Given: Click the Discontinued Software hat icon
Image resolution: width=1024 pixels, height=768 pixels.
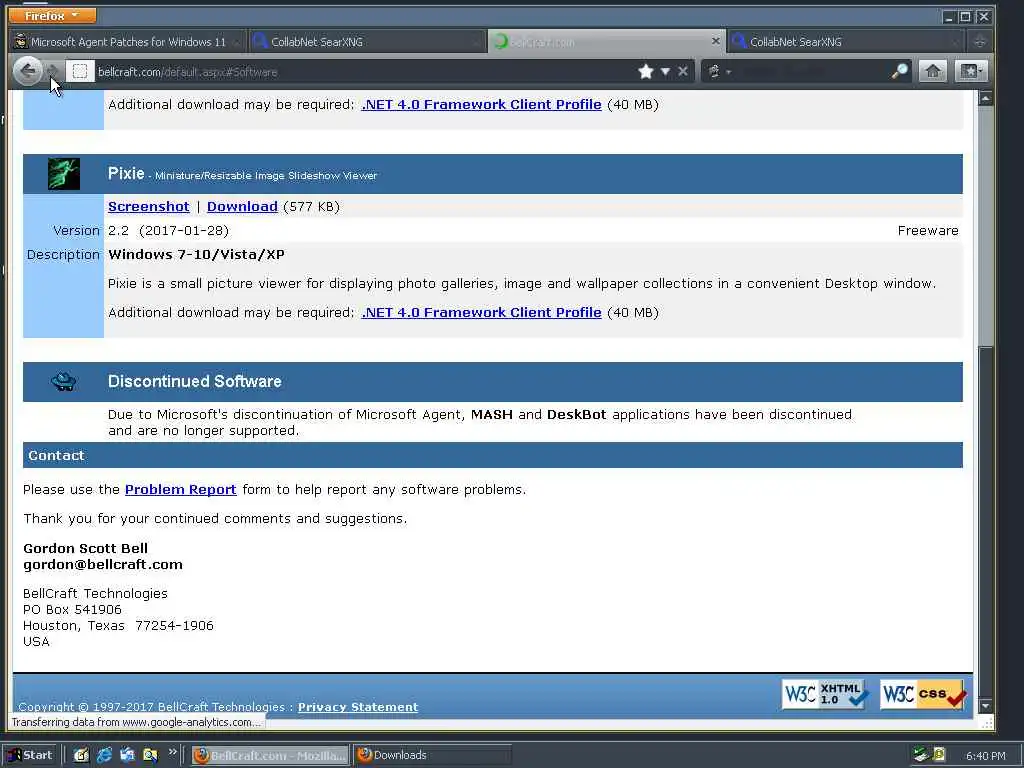Looking at the screenshot, I should 63,381.
